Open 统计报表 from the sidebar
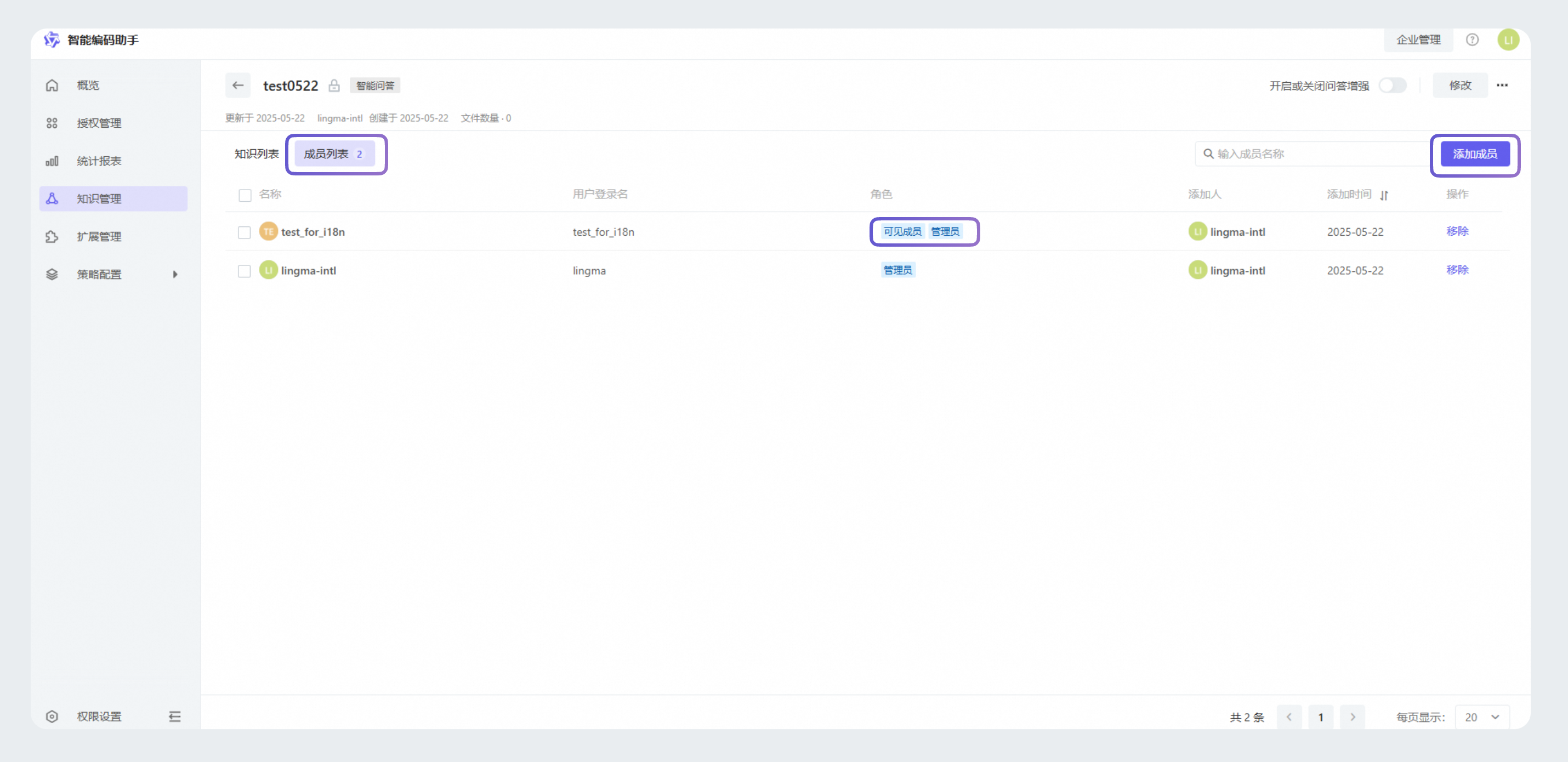This screenshot has width=1568, height=762. (99, 161)
